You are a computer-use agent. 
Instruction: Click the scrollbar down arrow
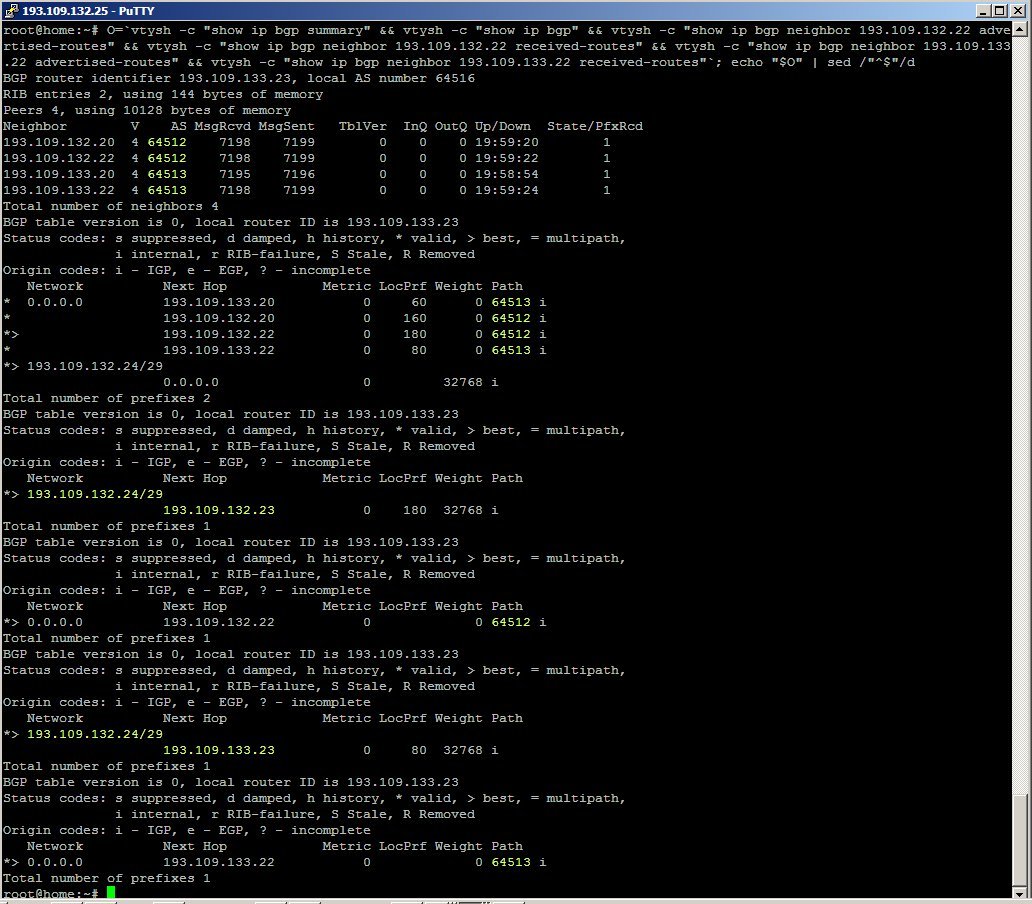click(1019, 892)
